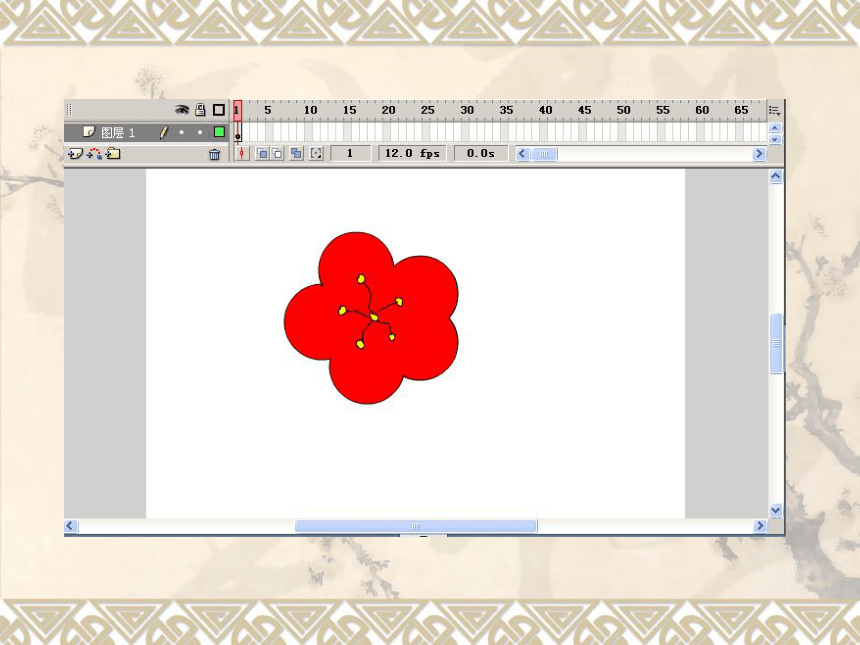The width and height of the screenshot is (860, 645).
Task: Click the timeline panel drag gripper
Action: (x=69, y=110)
